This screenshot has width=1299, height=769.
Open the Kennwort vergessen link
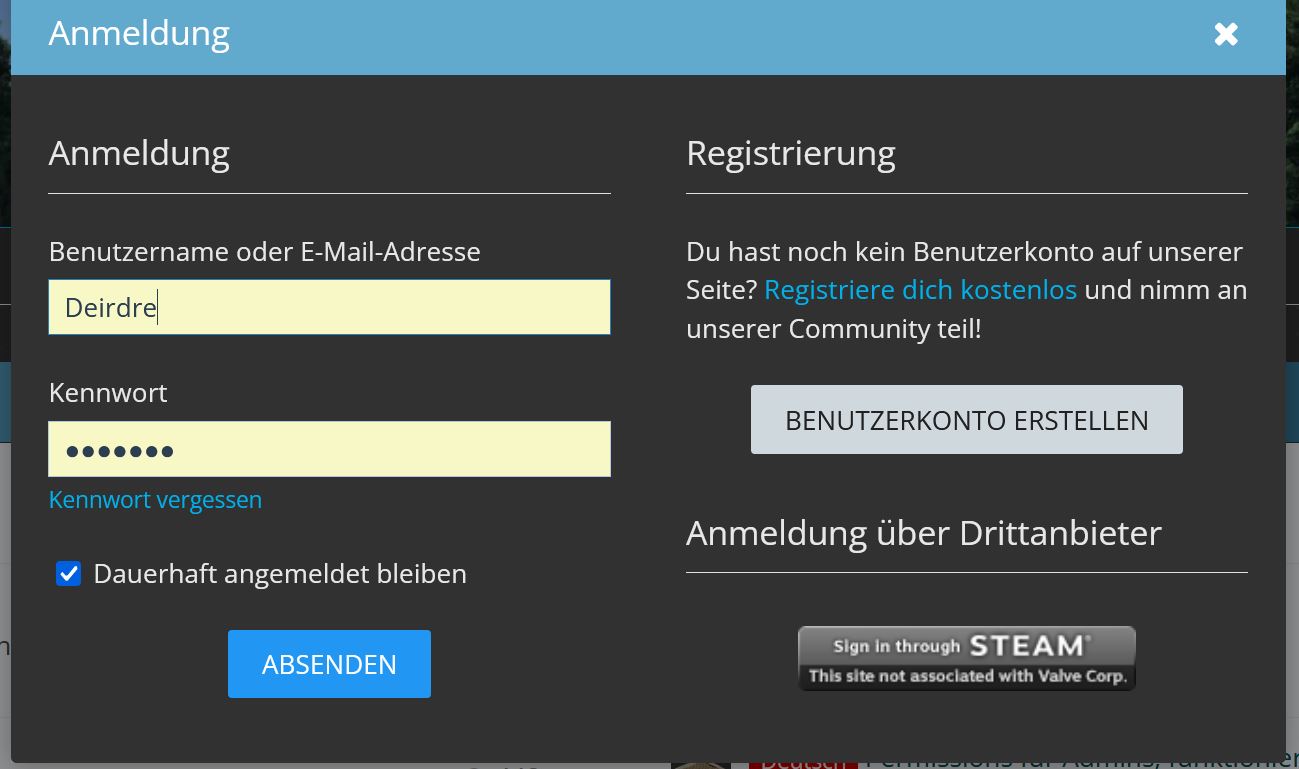[x=155, y=499]
